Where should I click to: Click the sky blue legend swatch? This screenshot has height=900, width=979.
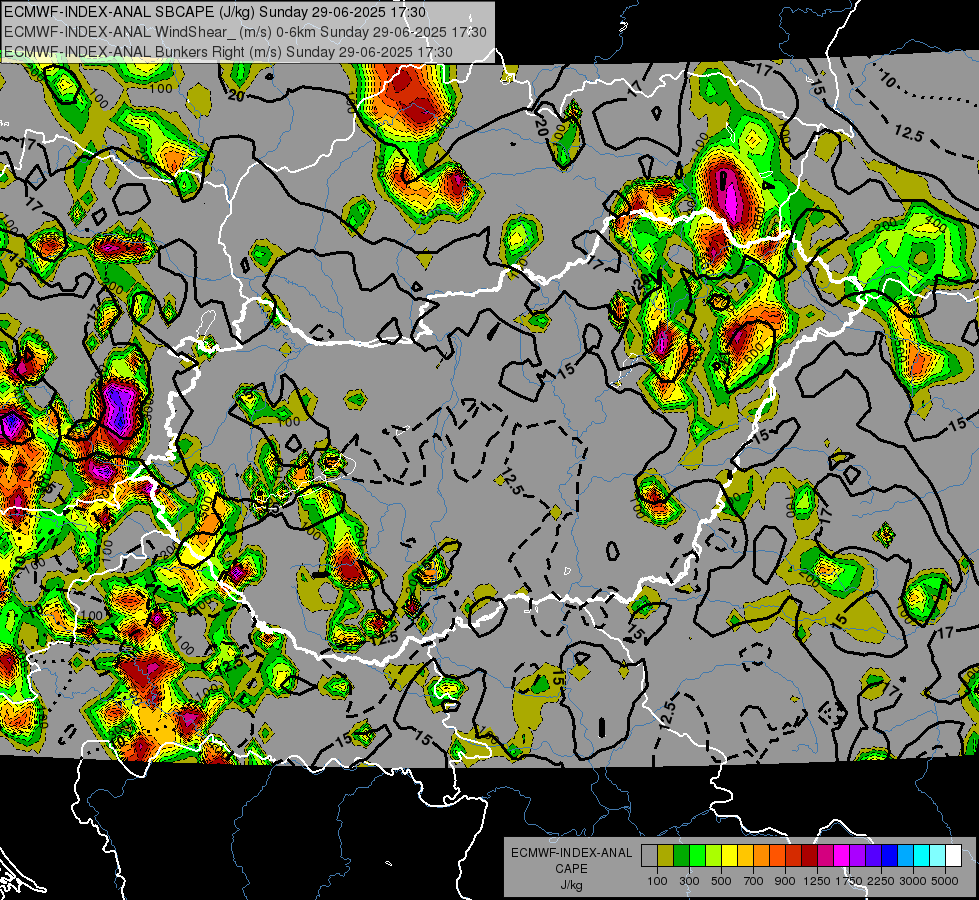click(905, 856)
